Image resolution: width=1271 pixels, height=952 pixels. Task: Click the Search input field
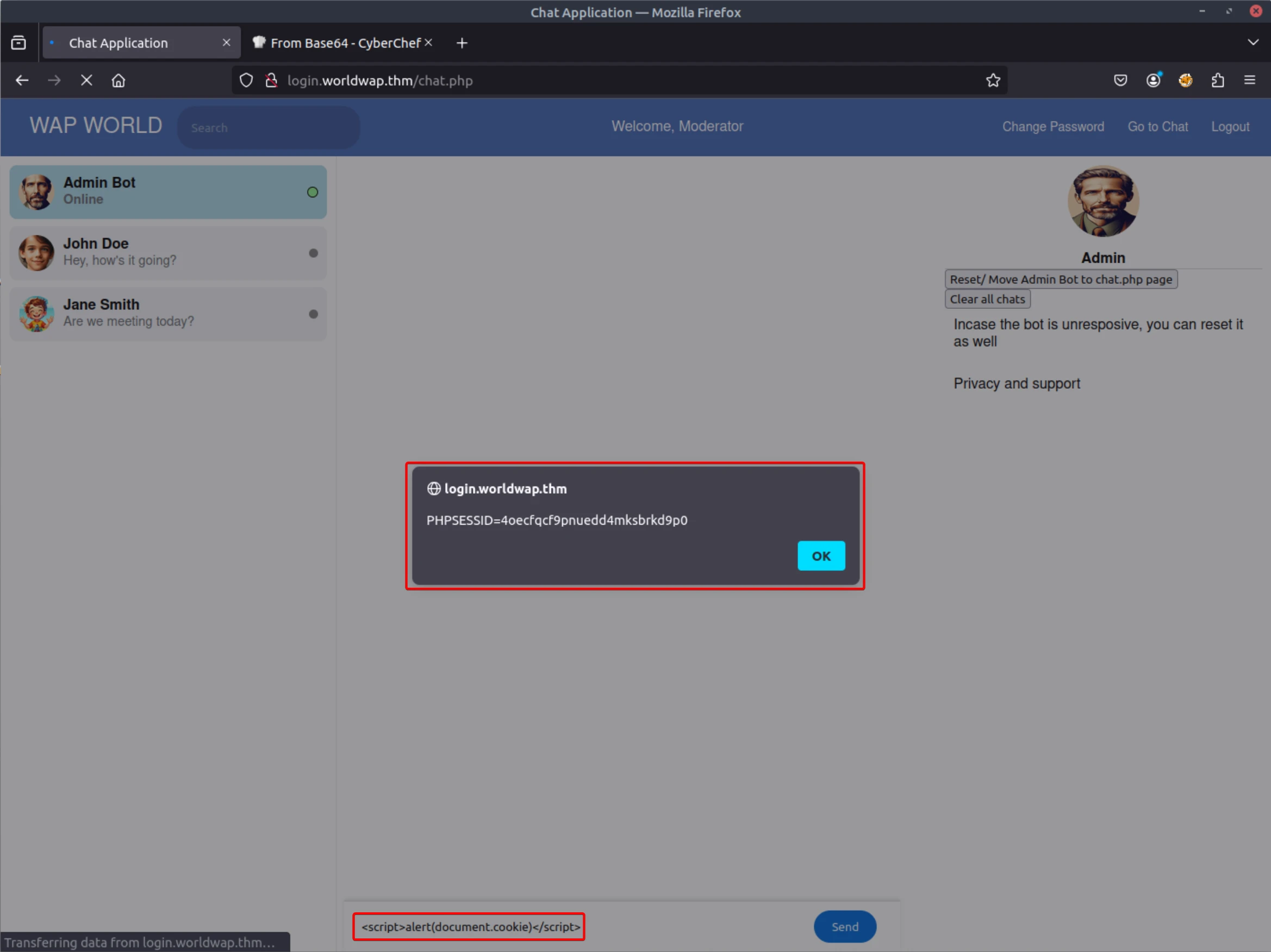269,128
